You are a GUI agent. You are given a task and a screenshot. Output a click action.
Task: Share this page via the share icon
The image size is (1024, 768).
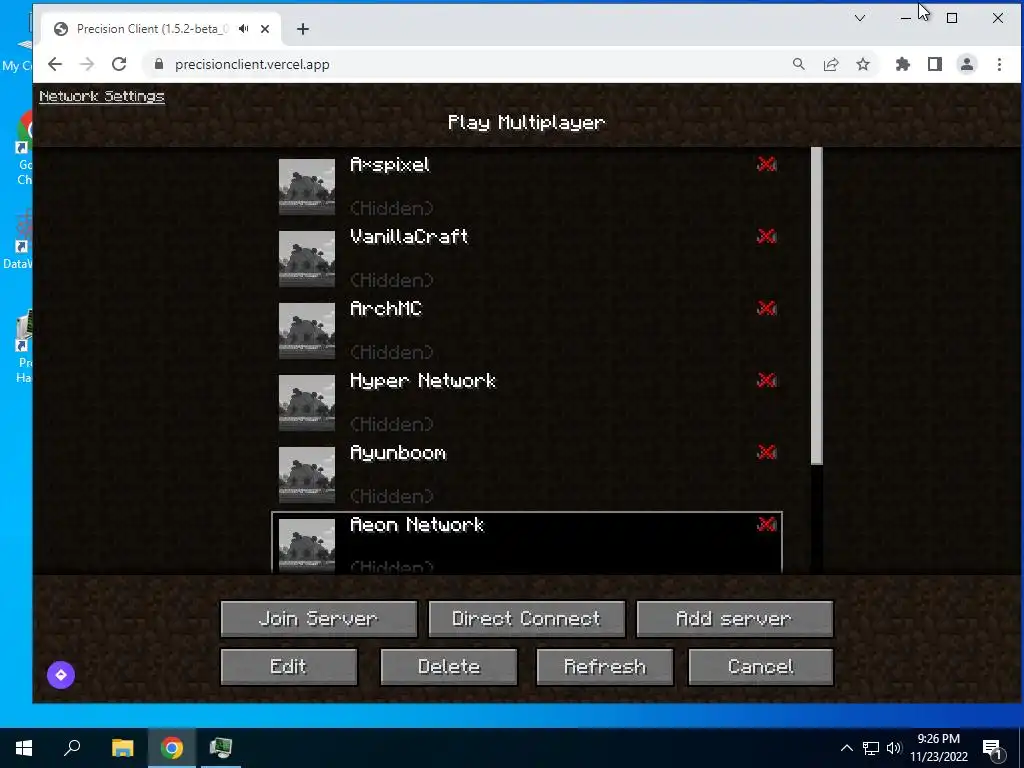coord(831,64)
